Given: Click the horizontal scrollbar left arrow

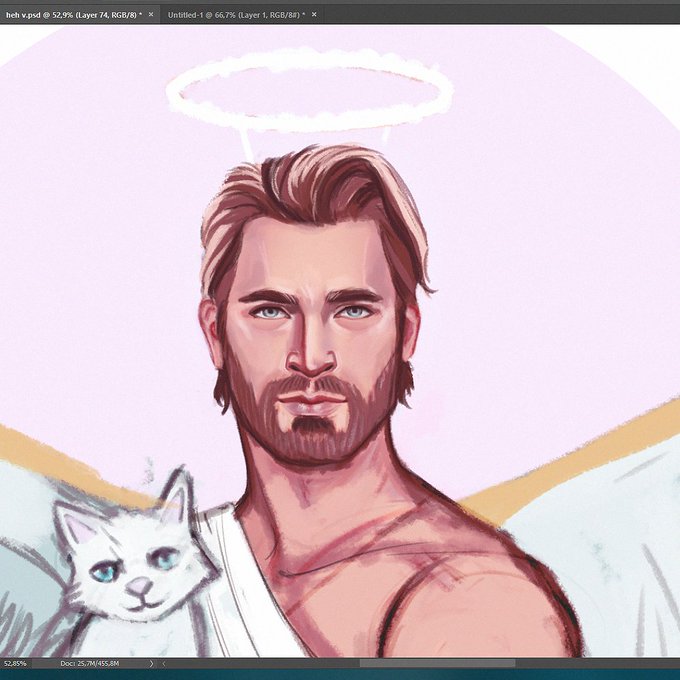Looking at the screenshot, I should pyautogui.click(x=164, y=664).
